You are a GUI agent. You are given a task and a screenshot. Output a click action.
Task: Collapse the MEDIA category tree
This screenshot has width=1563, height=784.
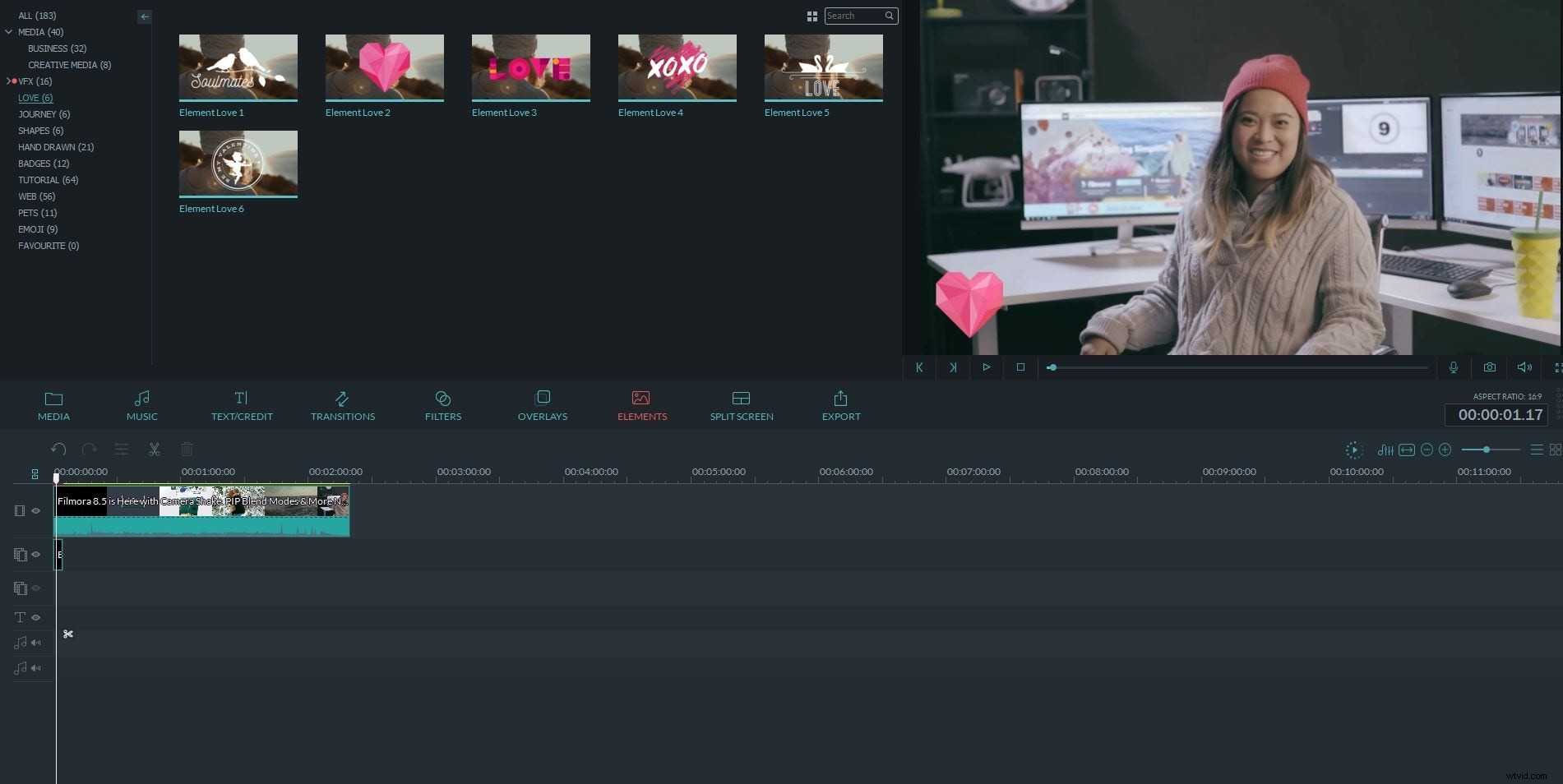click(9, 32)
